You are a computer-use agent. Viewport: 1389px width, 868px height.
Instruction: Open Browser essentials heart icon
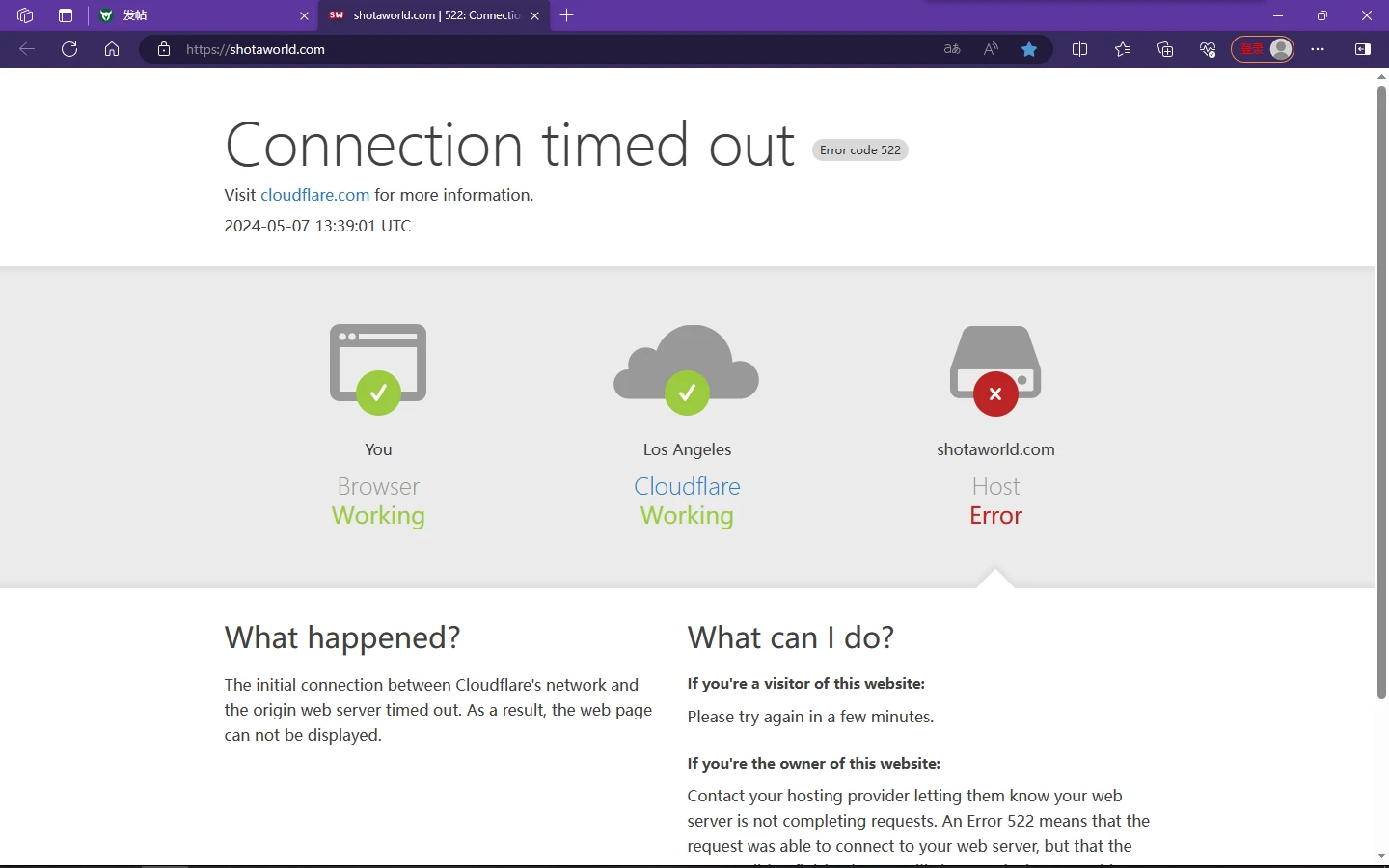1208,49
